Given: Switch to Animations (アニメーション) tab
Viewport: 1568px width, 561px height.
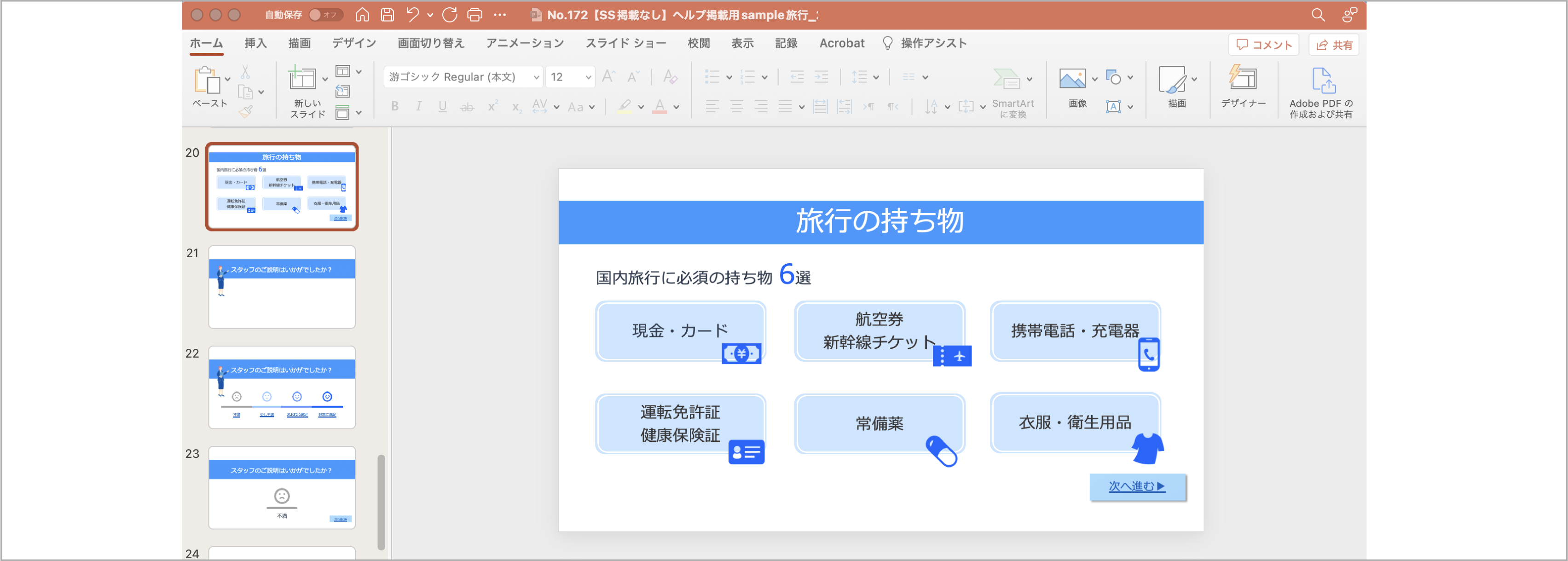Looking at the screenshot, I should (x=525, y=43).
